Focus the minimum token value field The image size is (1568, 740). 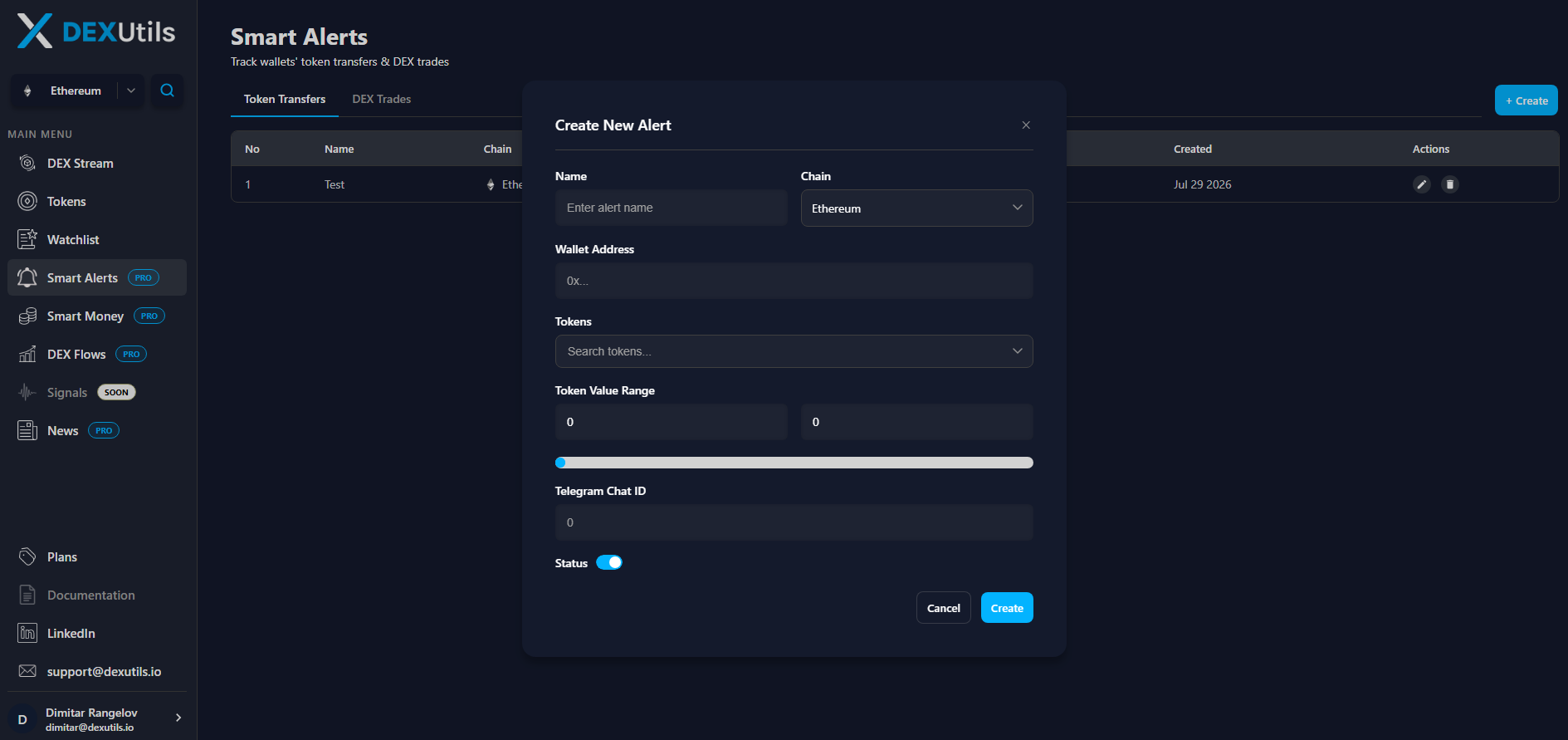point(671,422)
